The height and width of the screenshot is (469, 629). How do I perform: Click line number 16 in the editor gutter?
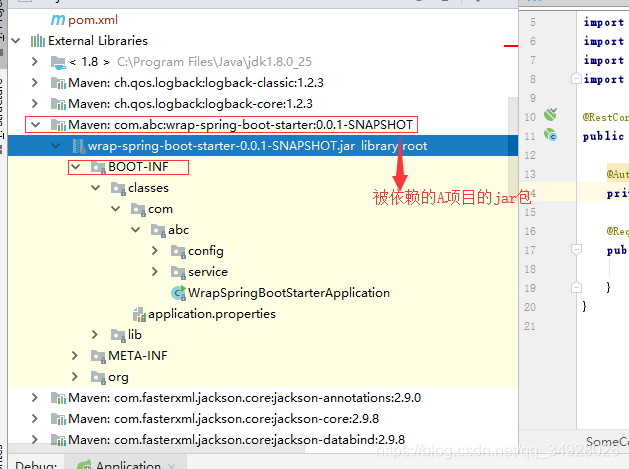[530, 231]
